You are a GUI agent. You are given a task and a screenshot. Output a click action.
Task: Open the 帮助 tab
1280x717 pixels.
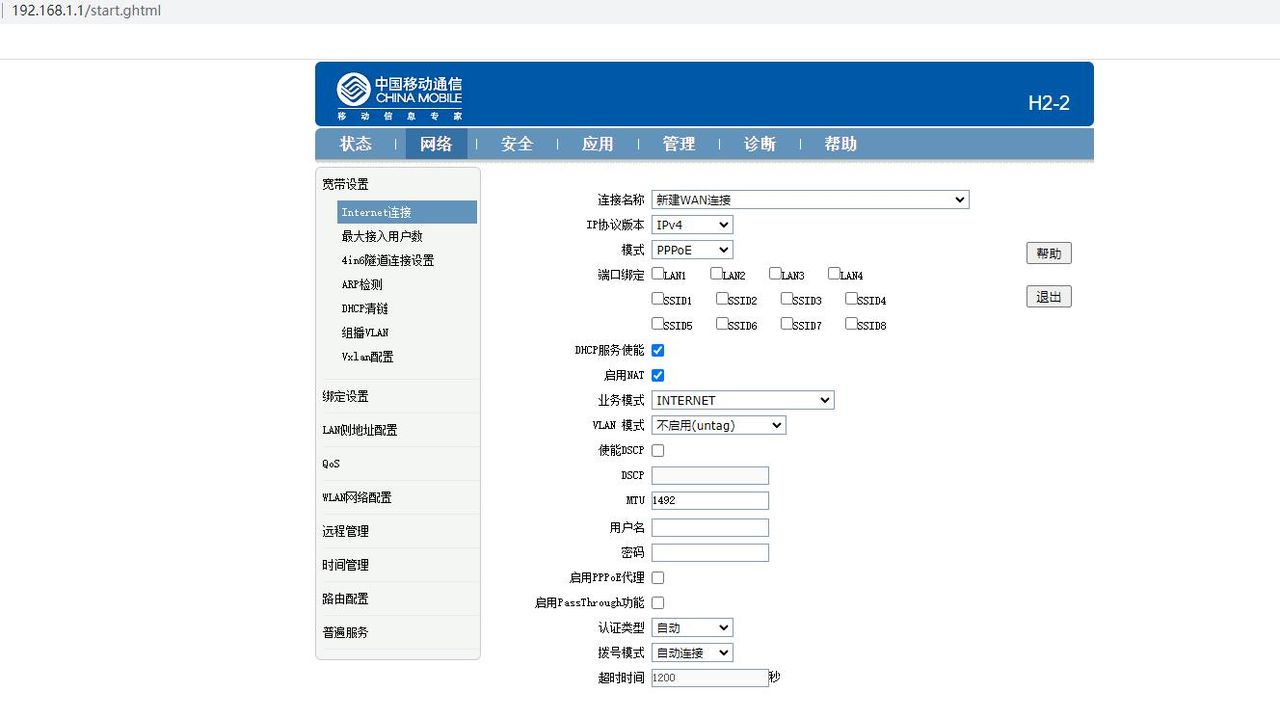(841, 144)
